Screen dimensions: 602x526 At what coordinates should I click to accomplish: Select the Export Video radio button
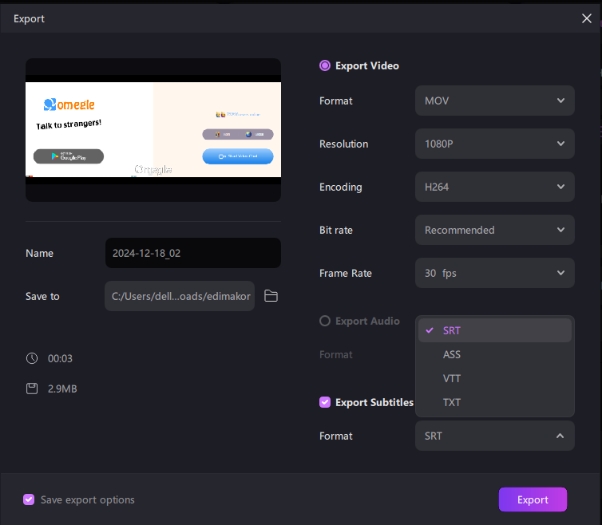(325, 66)
